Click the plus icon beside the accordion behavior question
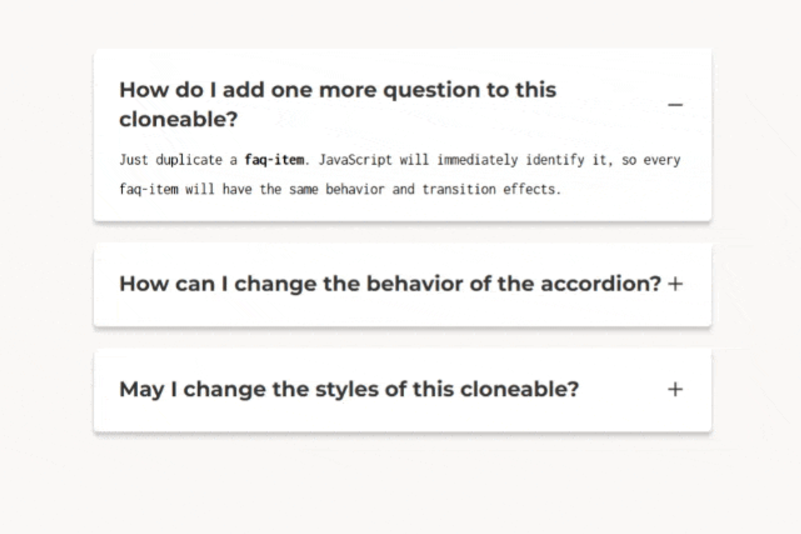Viewport: 801px width, 534px height. [x=675, y=284]
